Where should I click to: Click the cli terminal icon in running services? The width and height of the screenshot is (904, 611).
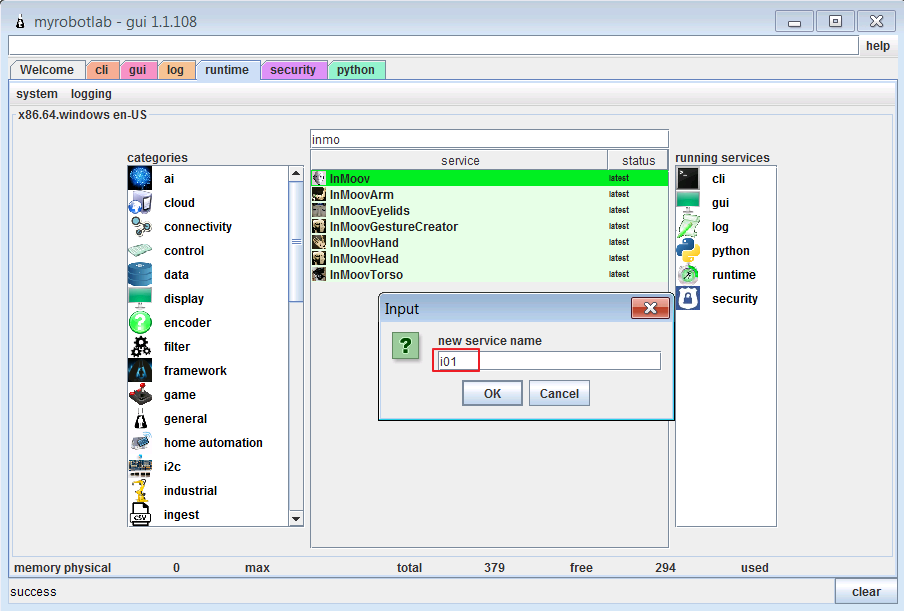[688, 179]
